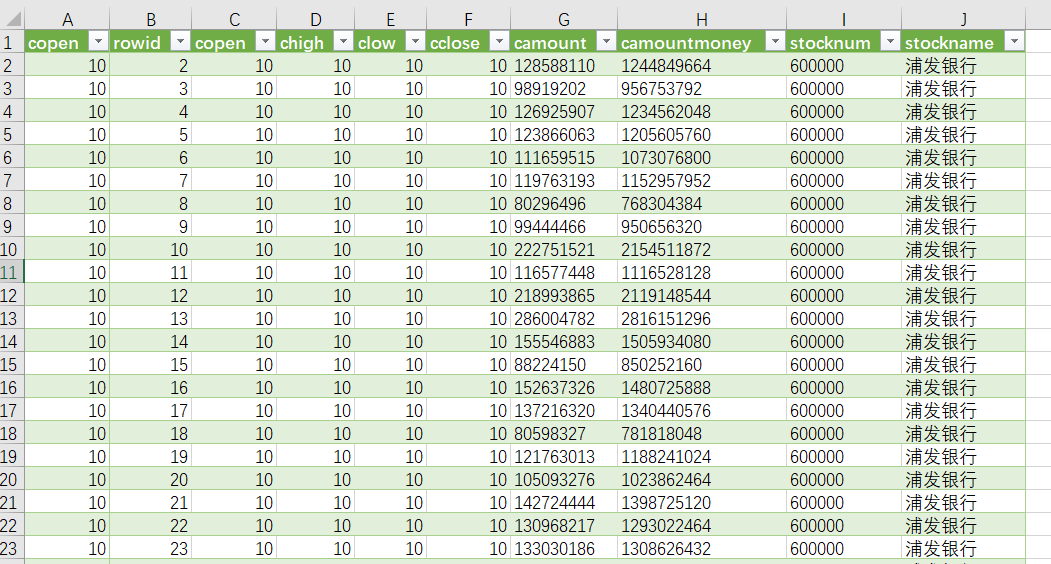The width and height of the screenshot is (1051, 564).
Task: Select row 23 header
Action: 12,549
